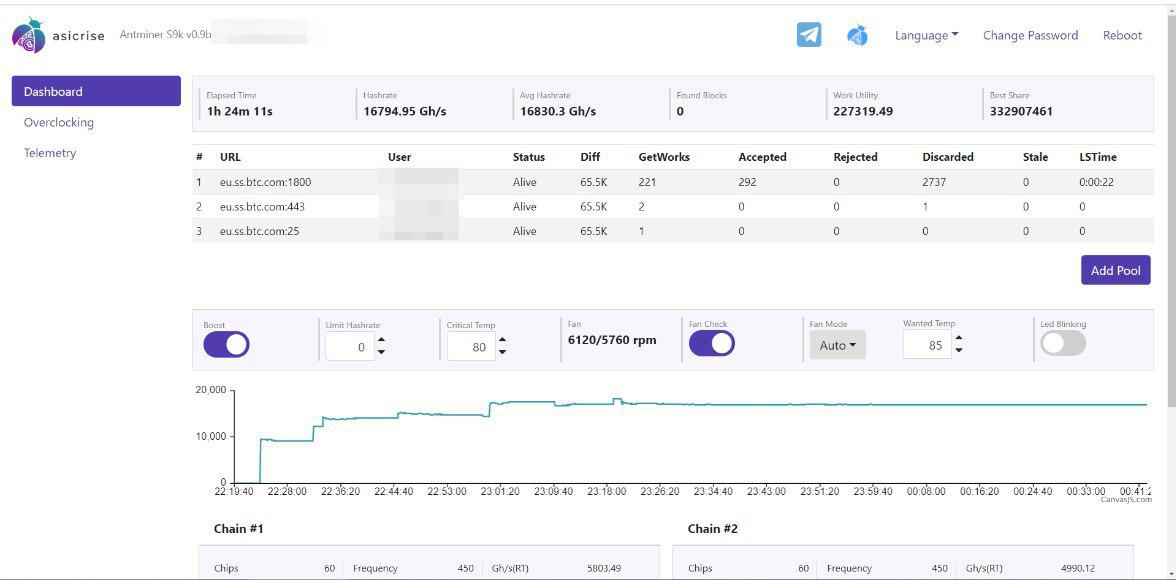Viewport: 1176px width, 580px height.
Task: Open the Telegram channel icon
Action: [808, 35]
